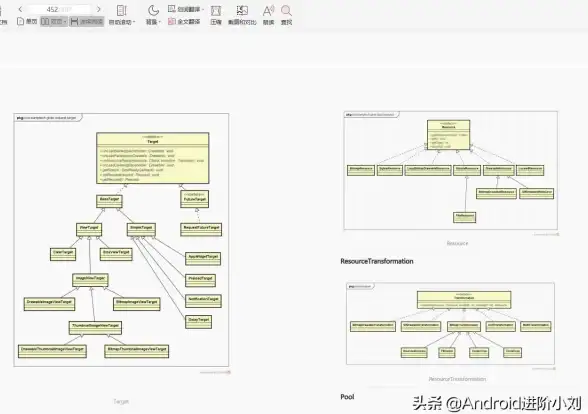This screenshot has height=414, width=588.
Task: Click the RequestFutureTarget class box
Action: pos(201,230)
